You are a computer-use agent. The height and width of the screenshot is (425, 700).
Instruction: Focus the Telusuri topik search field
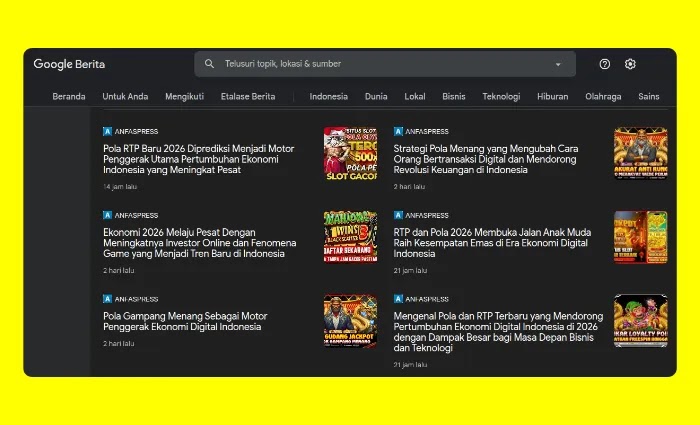[385, 64]
